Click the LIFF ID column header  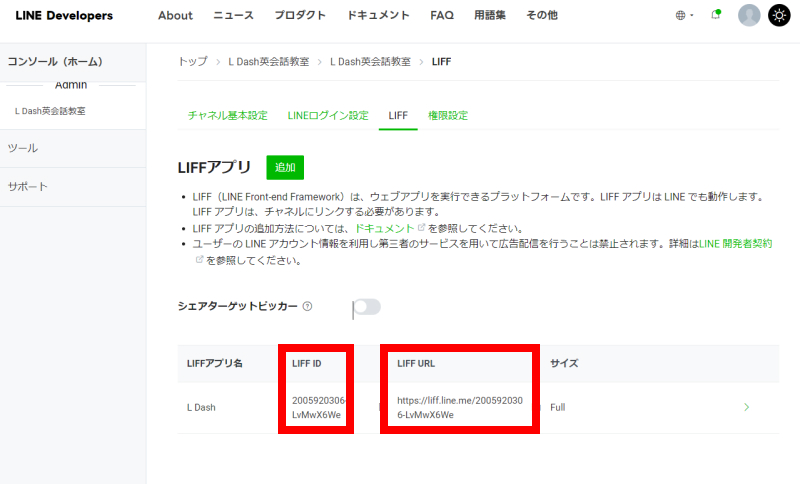[x=307, y=364]
